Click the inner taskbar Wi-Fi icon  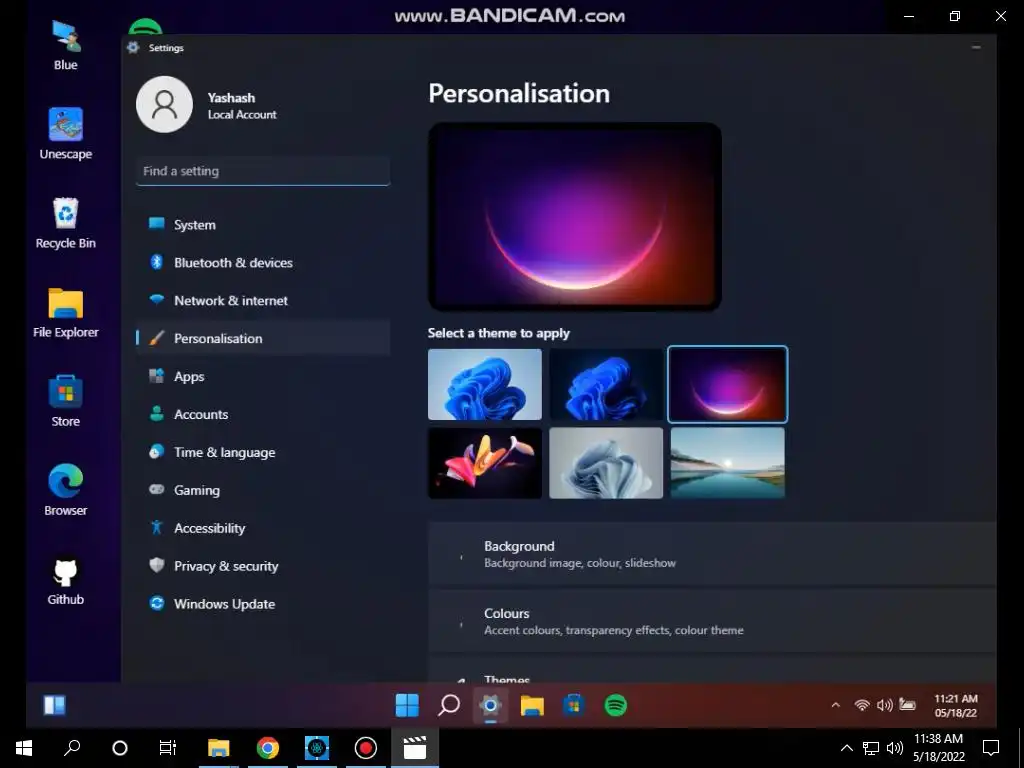(862, 705)
